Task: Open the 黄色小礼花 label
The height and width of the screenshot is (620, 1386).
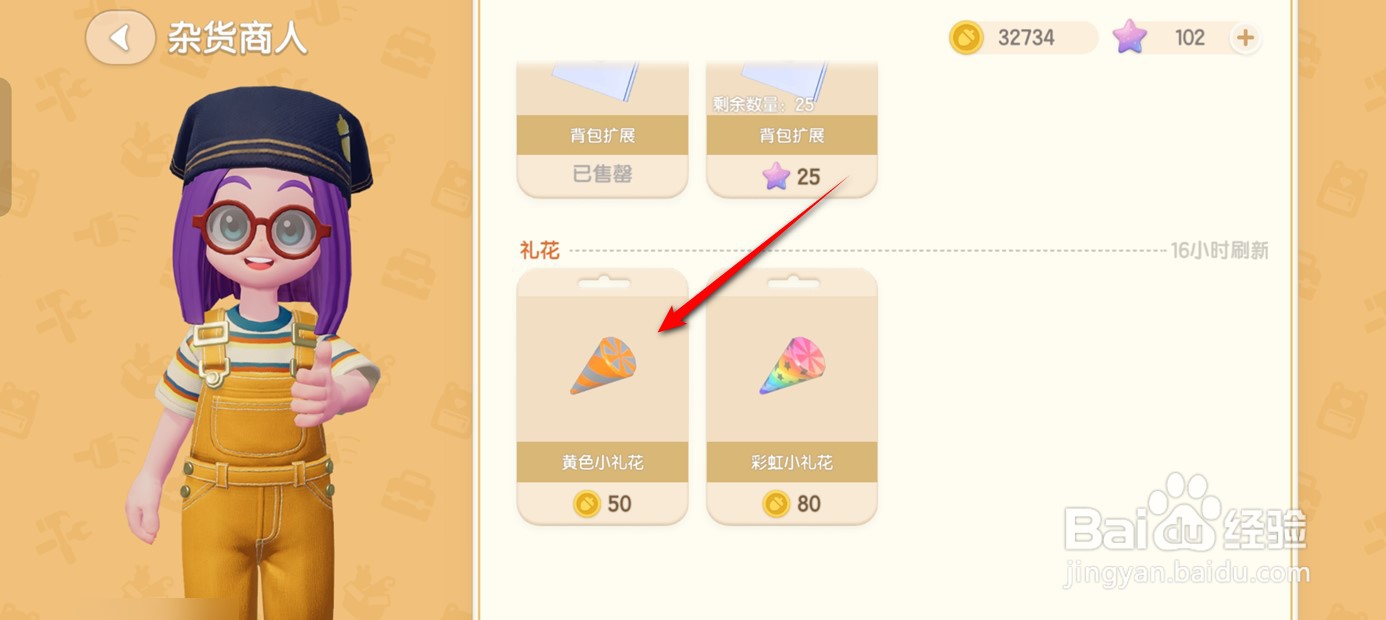Action: pyautogui.click(x=602, y=463)
